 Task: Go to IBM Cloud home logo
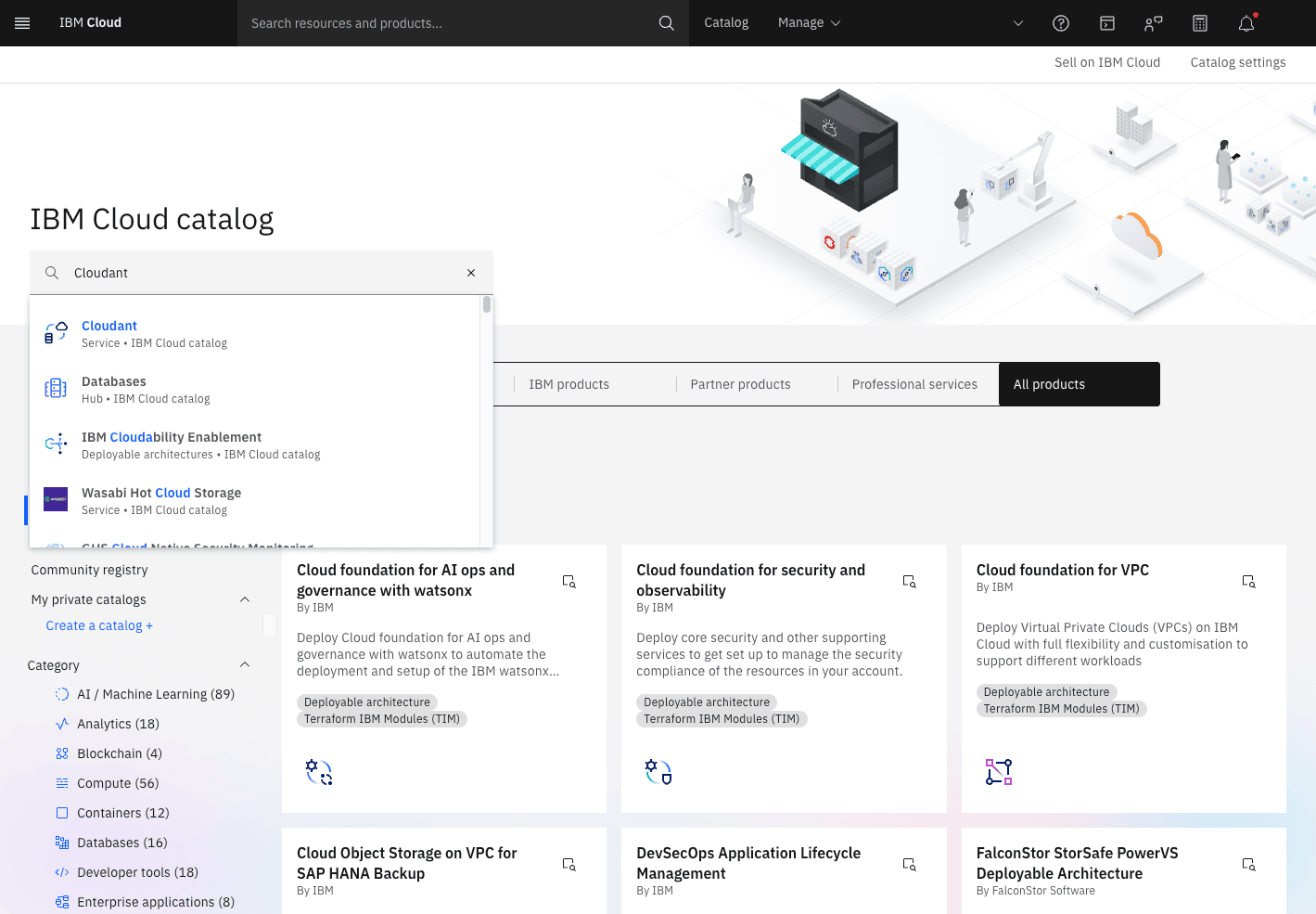(x=90, y=23)
